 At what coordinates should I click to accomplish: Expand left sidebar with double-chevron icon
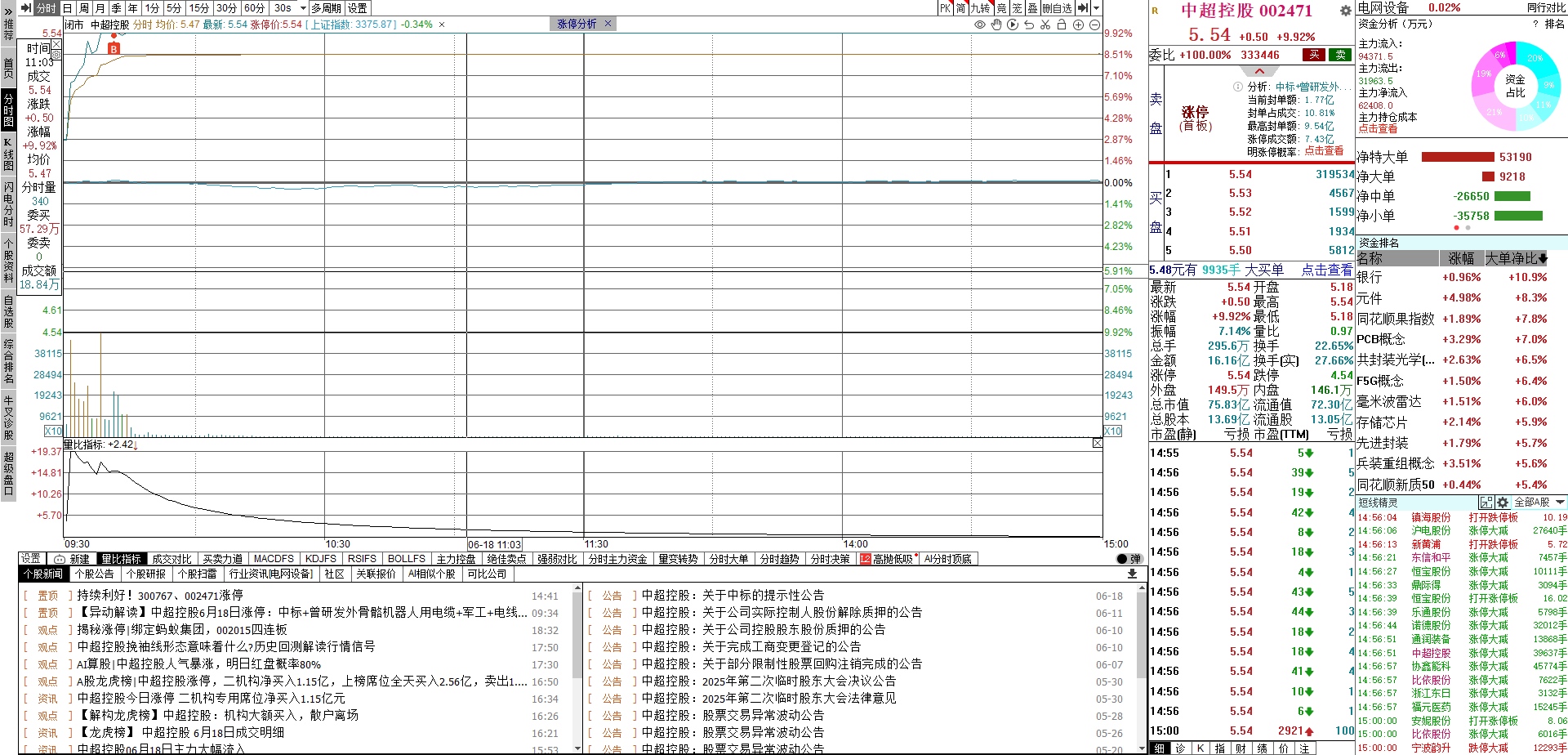(8, 11)
